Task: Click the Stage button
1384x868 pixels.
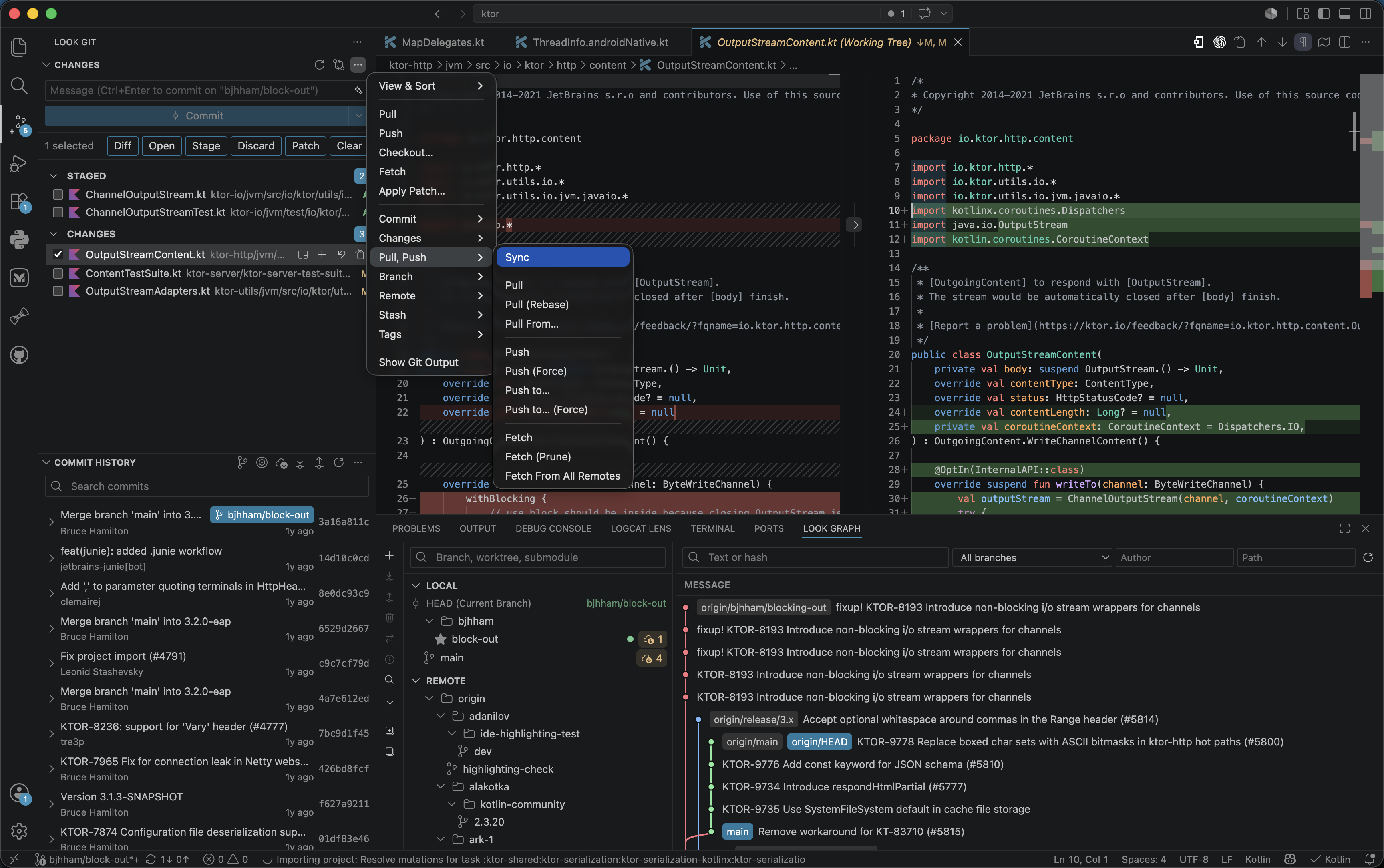Action: [206, 146]
